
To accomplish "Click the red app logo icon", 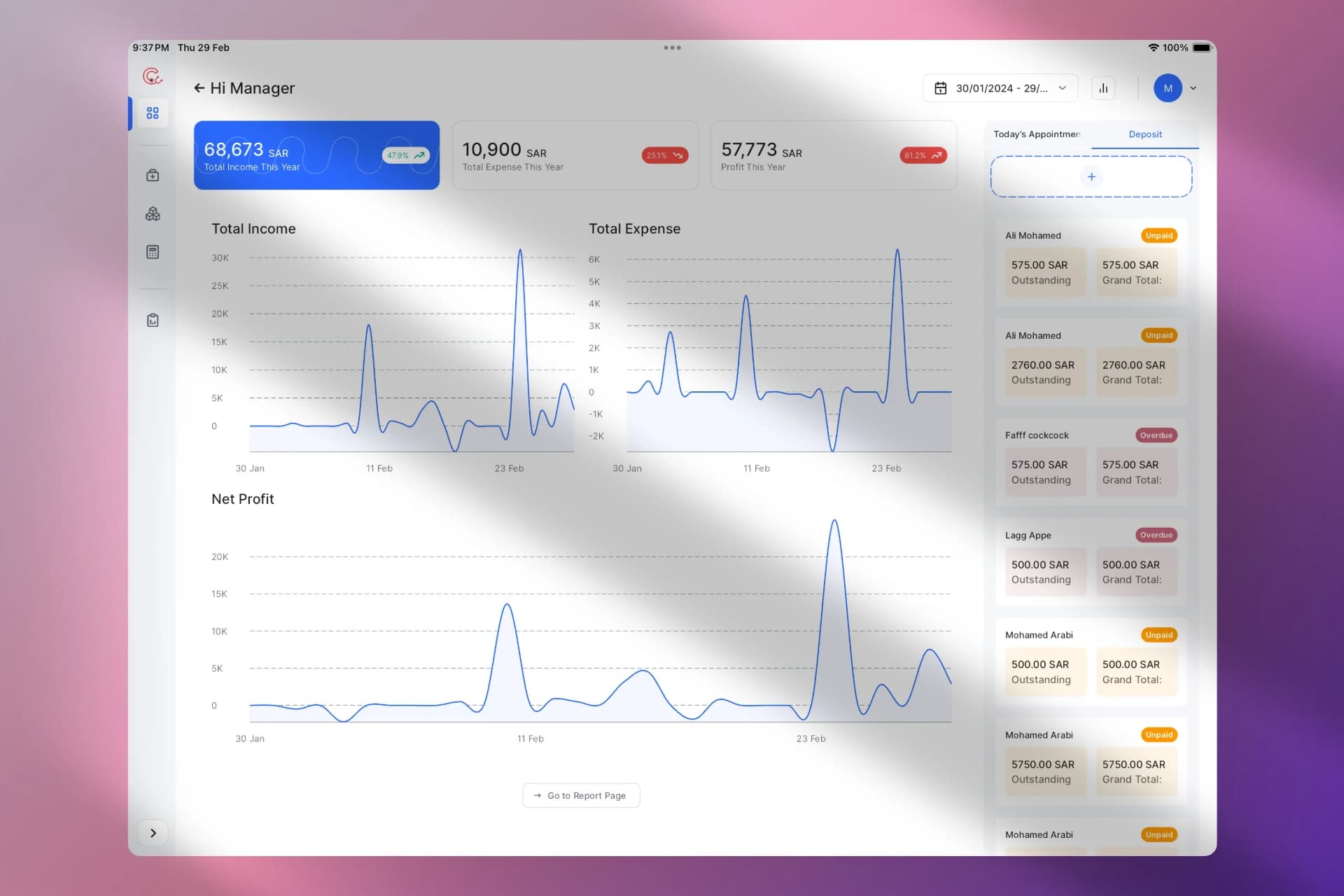I will tap(152, 76).
